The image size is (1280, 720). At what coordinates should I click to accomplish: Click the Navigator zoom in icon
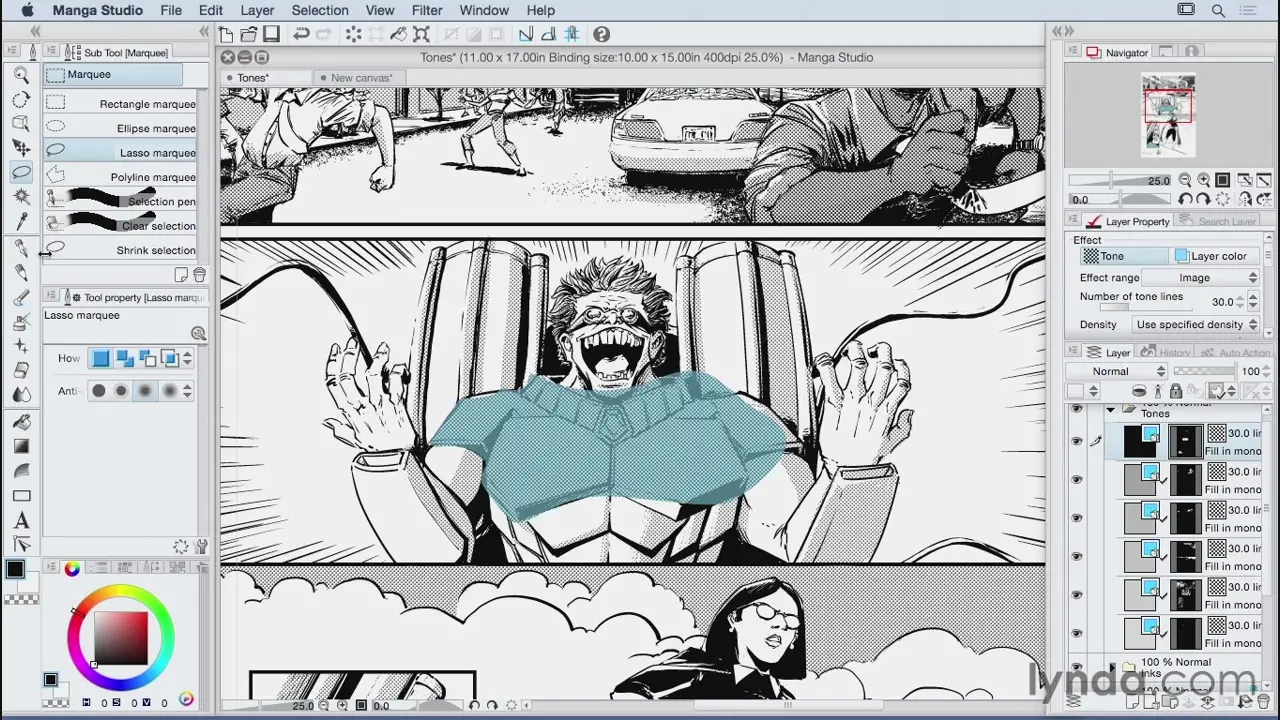(1203, 180)
